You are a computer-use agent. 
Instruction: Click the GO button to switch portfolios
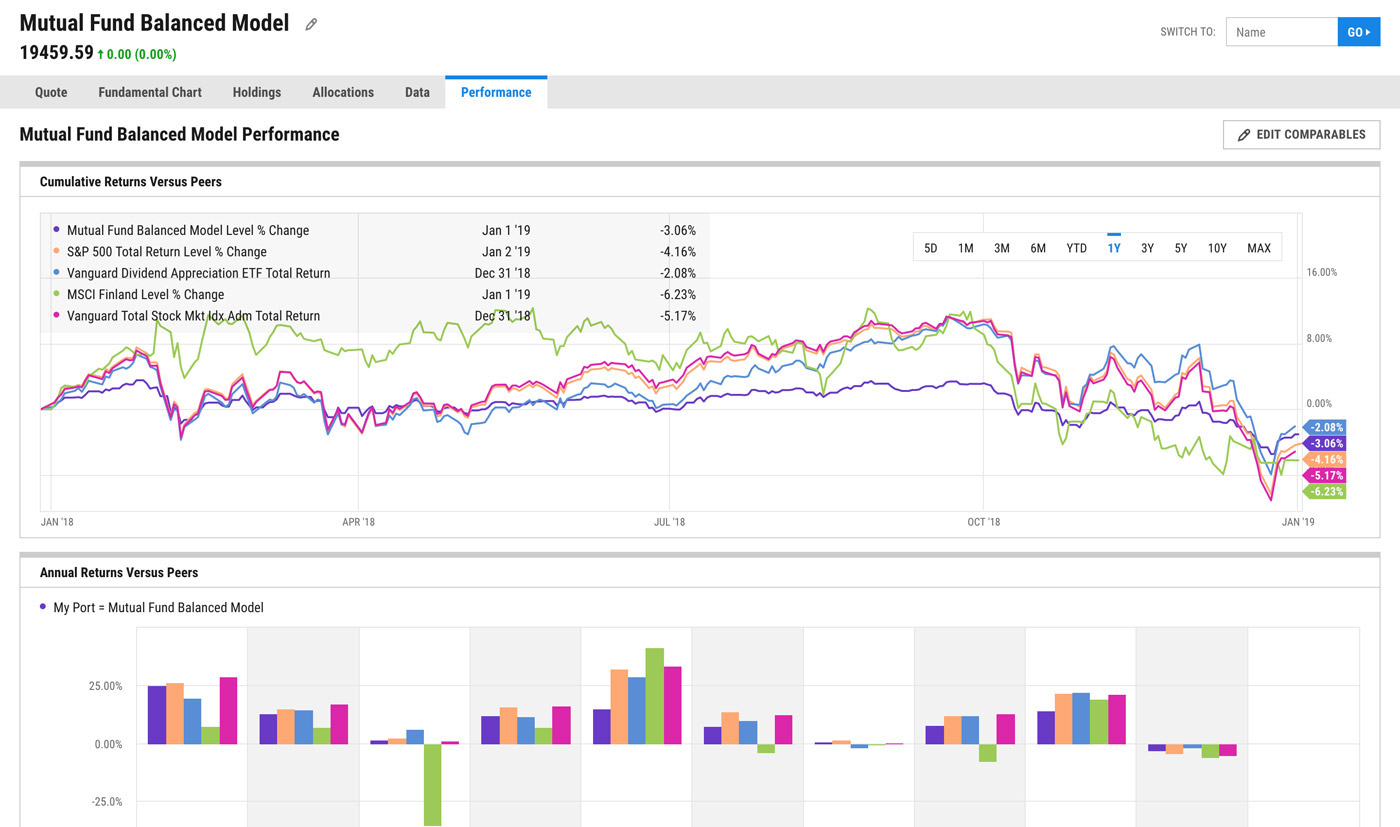click(1358, 31)
